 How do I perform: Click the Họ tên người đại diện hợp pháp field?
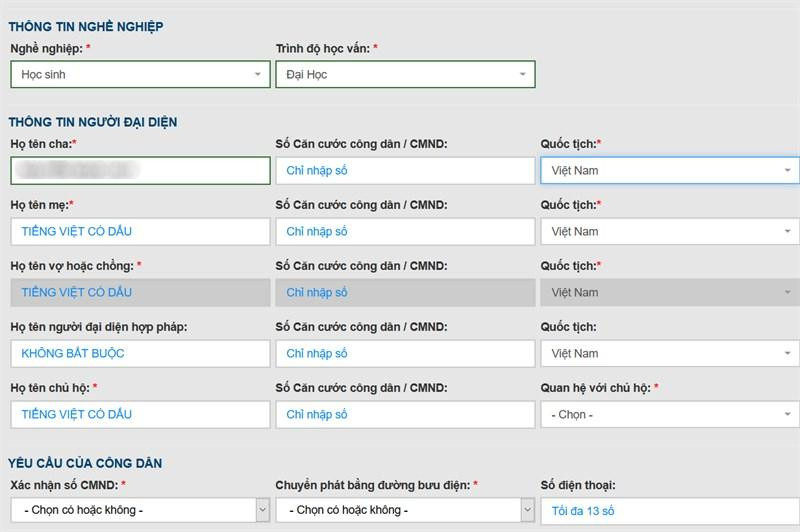point(140,353)
